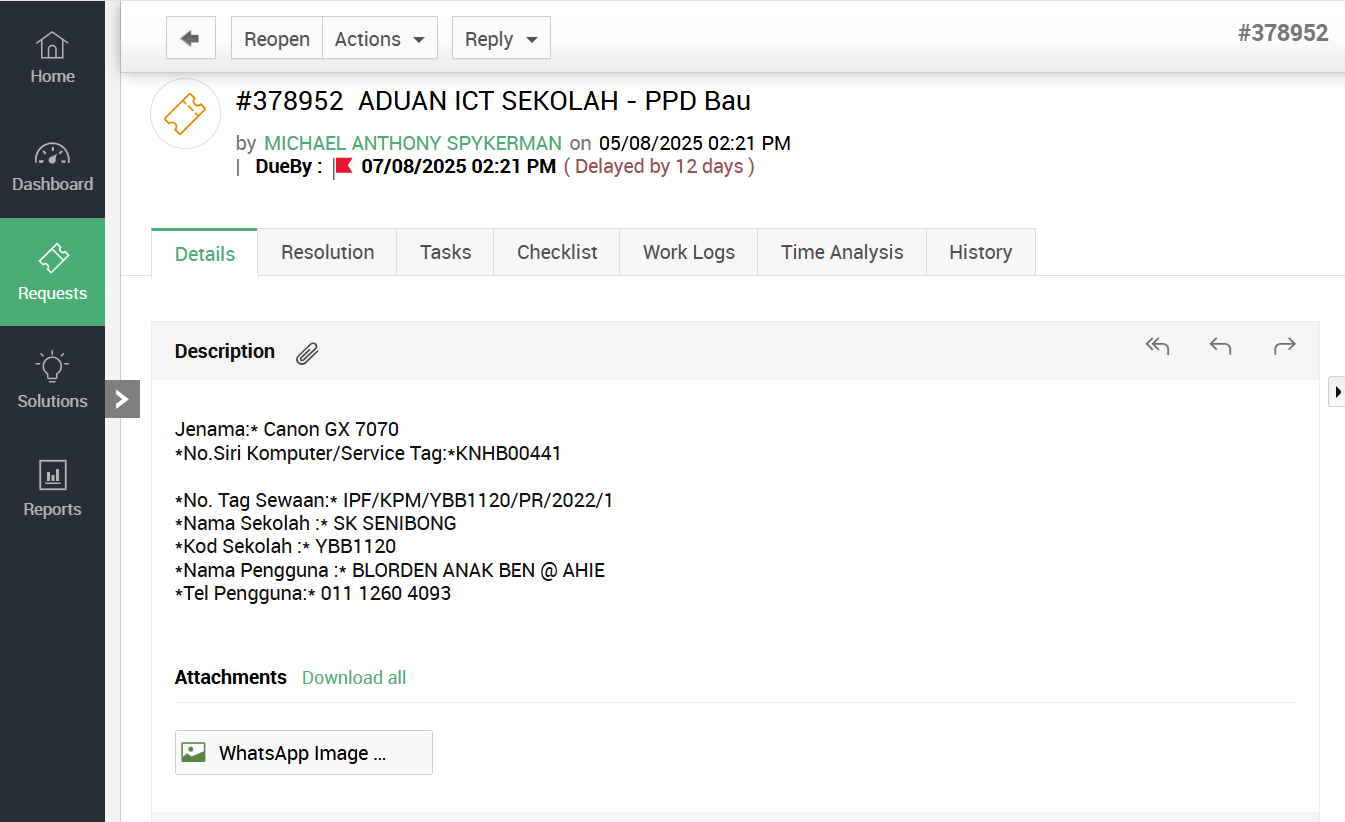
Task: Click the Forward arrow icon
Action: pos(1284,346)
